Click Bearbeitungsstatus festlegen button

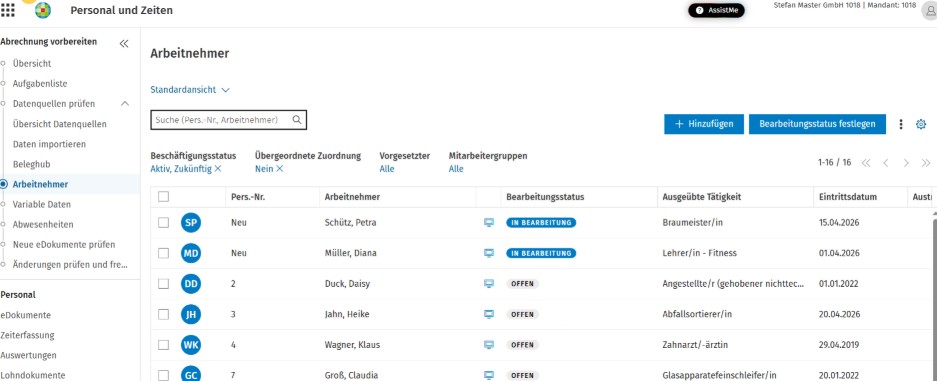coord(817,124)
